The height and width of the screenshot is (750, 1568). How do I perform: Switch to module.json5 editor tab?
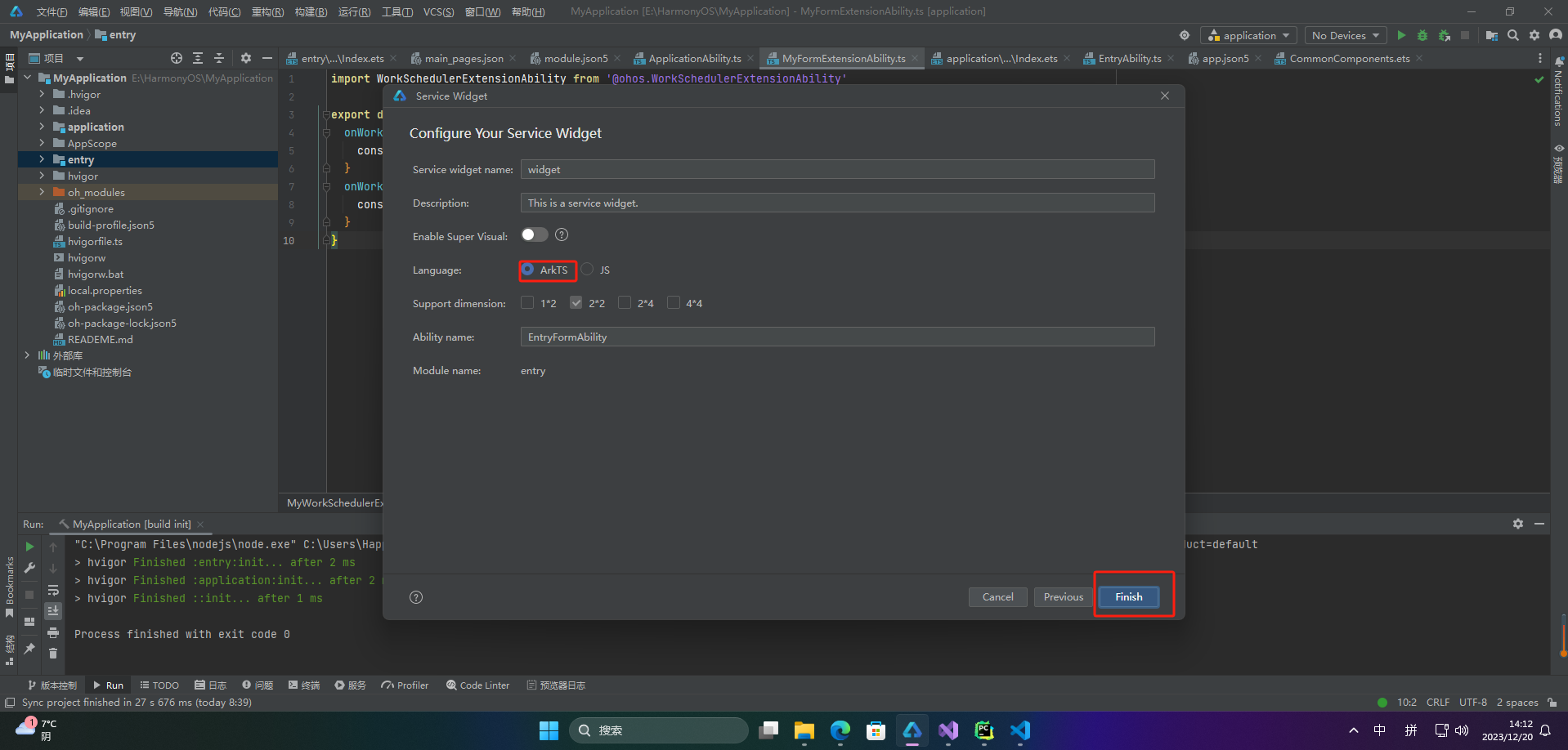[576, 58]
